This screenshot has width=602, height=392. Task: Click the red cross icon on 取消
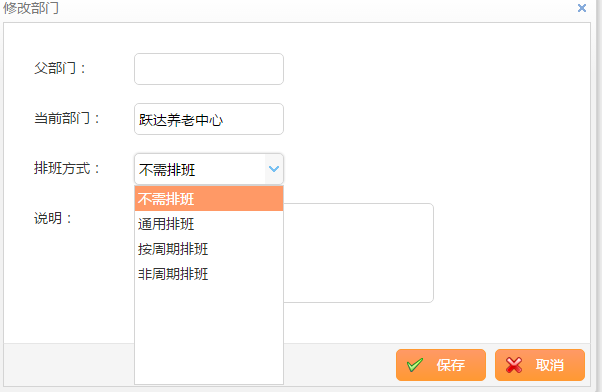[x=514, y=365]
